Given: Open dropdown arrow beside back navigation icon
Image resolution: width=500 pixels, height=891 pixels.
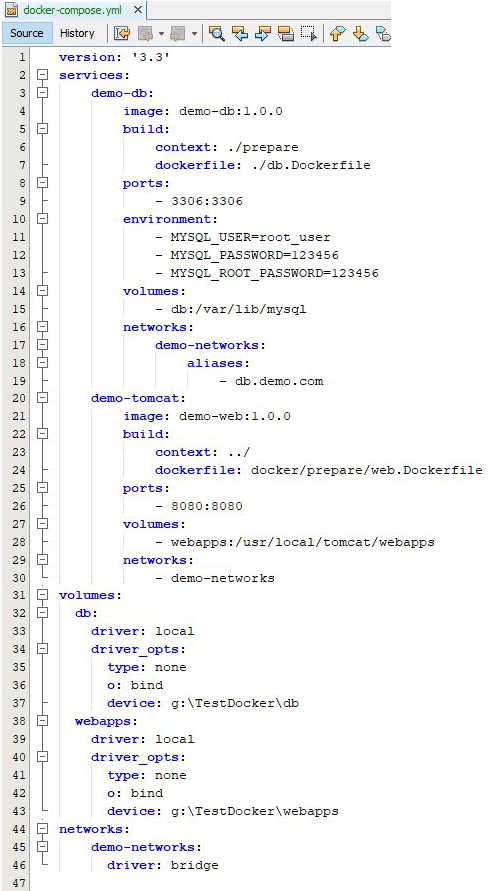Looking at the screenshot, I should point(161,34).
